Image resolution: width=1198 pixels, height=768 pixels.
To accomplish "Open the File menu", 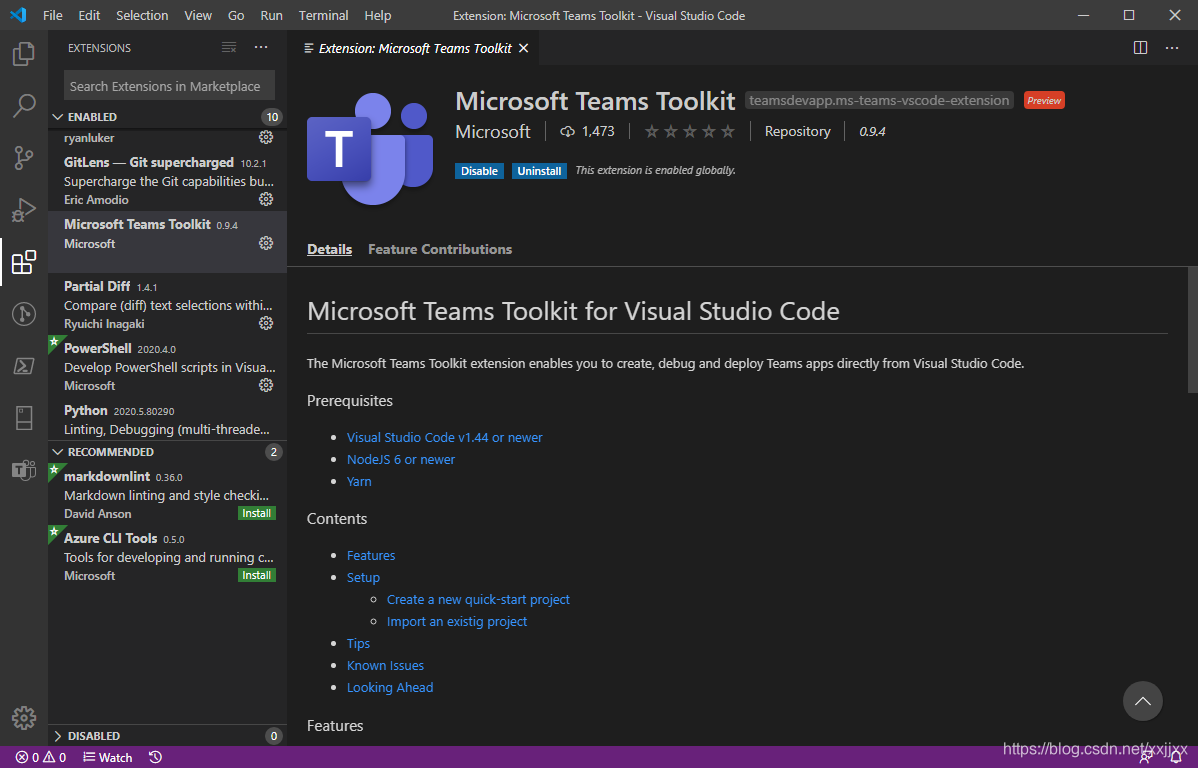I will [53, 15].
